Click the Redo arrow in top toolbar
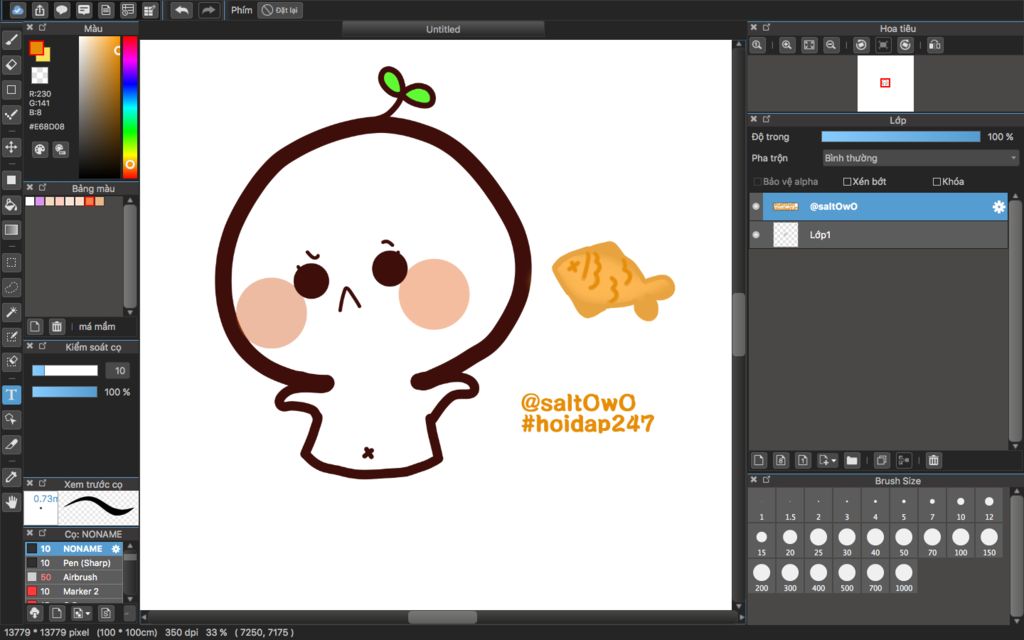 click(208, 10)
